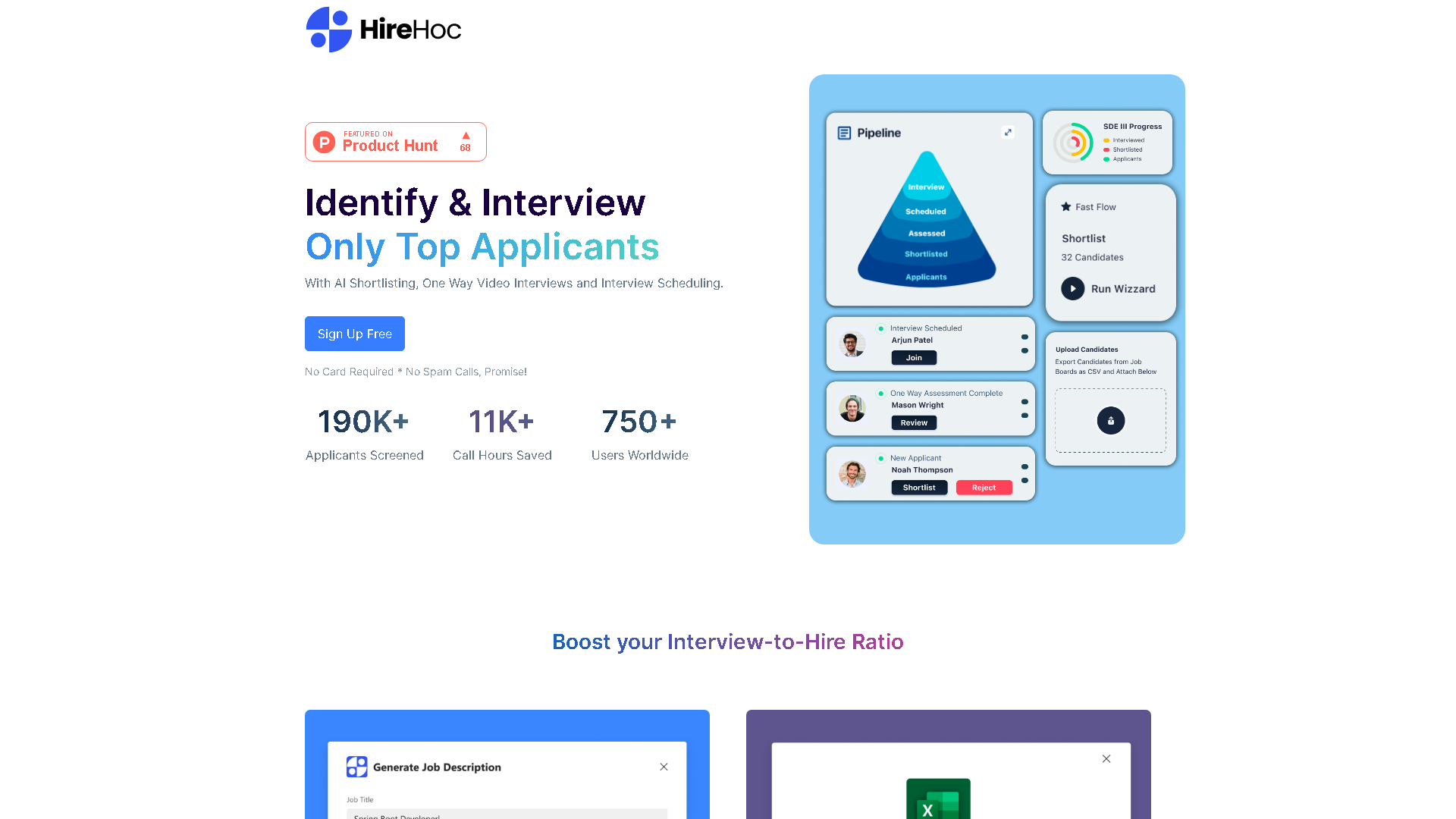Click the expand arrows on the Pipeline card
Screen dimensions: 1456x819
pyautogui.click(x=1009, y=132)
